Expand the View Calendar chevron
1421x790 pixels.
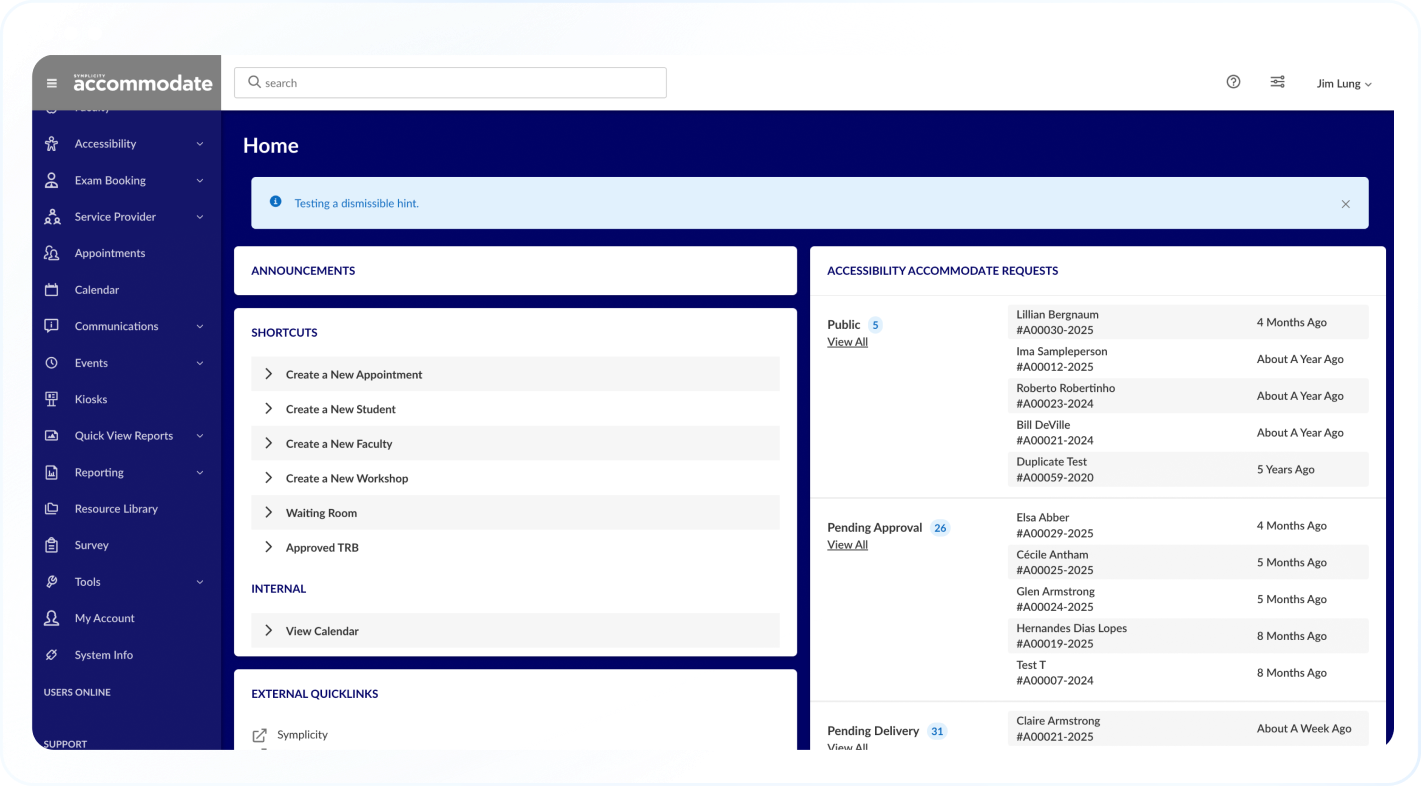[x=268, y=631]
